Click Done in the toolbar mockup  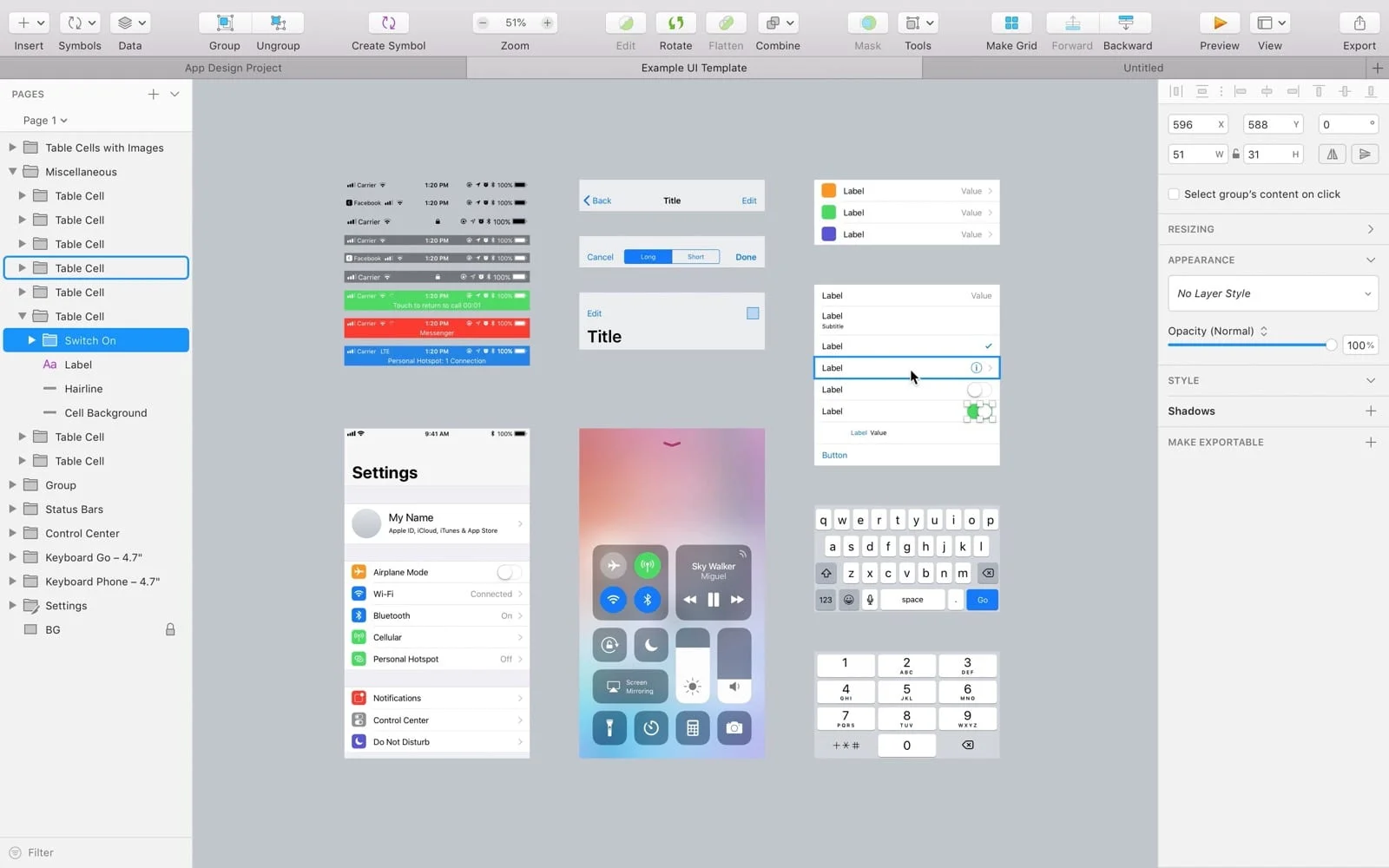pyautogui.click(x=746, y=257)
